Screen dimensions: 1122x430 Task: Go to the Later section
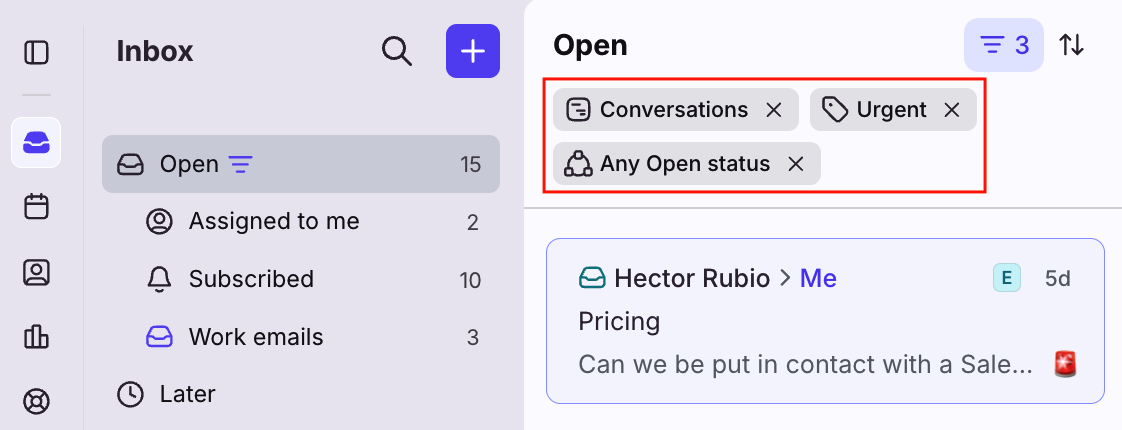187,394
